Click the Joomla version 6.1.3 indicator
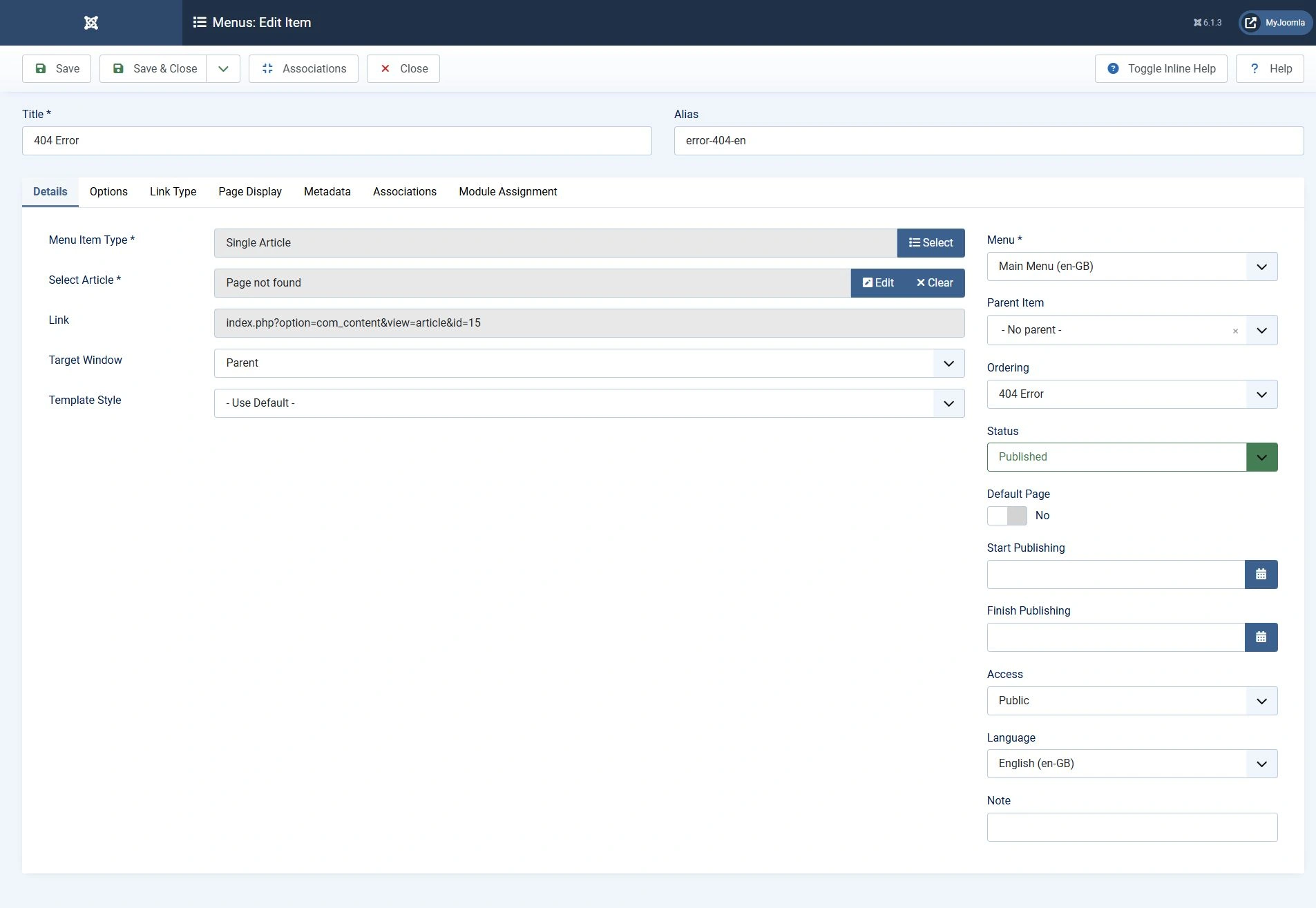1316x908 pixels. [1208, 23]
